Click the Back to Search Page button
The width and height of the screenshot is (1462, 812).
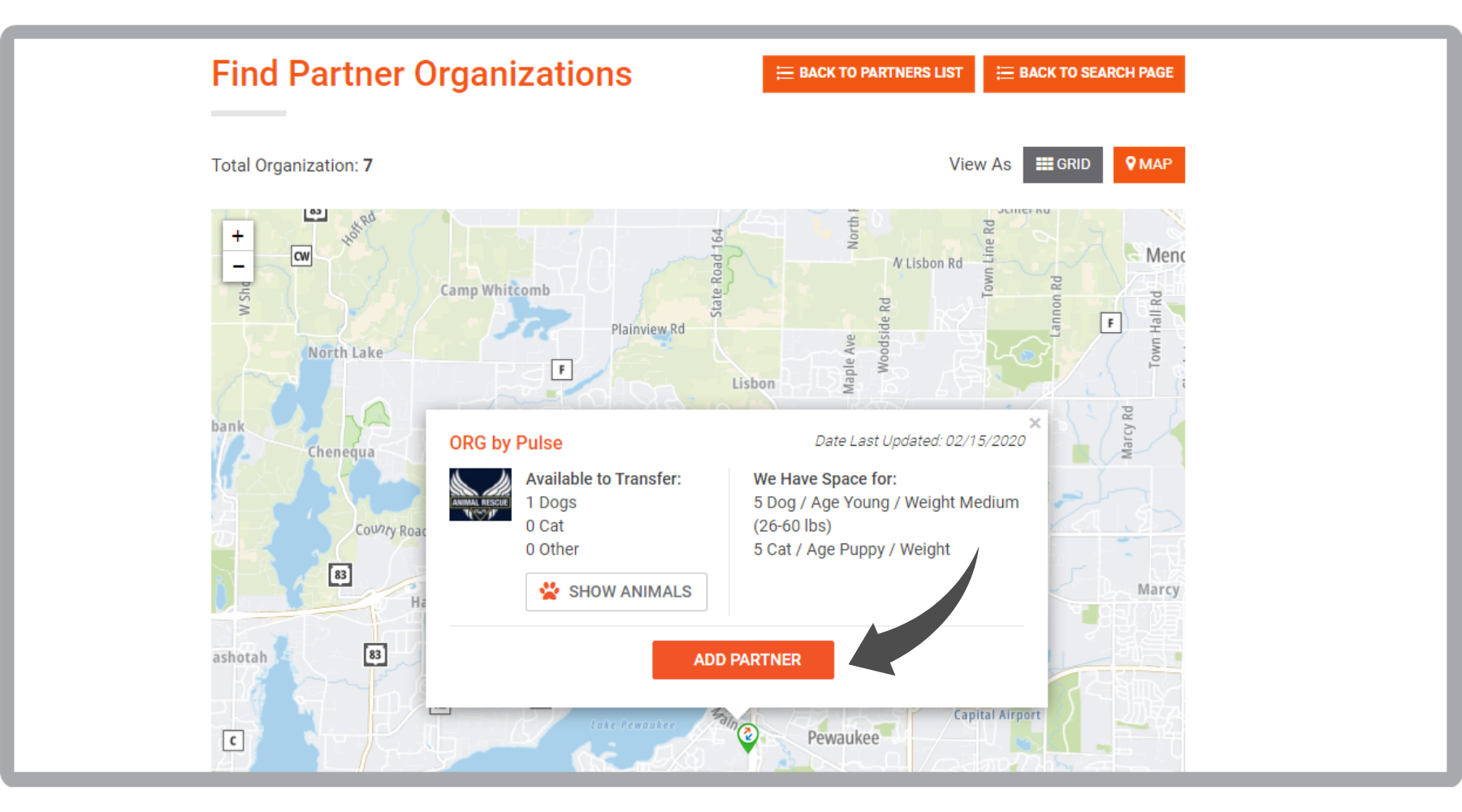coord(1084,74)
